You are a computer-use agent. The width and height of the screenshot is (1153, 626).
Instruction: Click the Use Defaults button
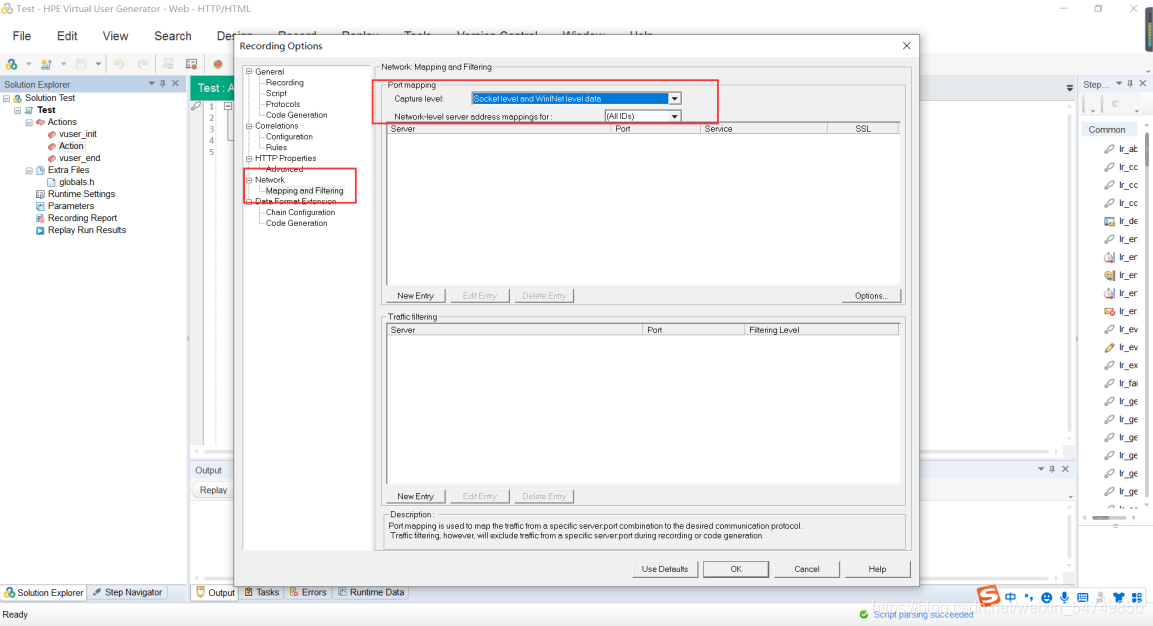(x=665, y=569)
